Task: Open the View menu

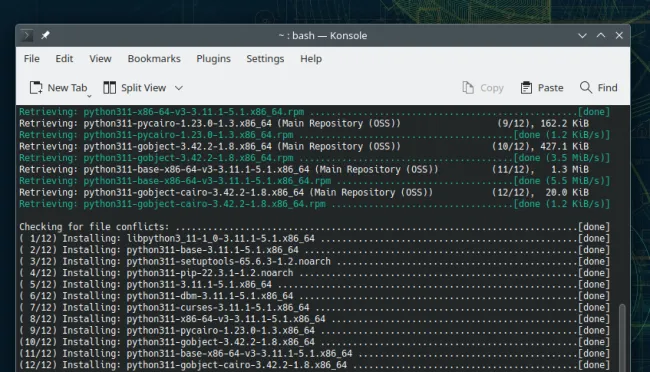Action: [x=100, y=58]
